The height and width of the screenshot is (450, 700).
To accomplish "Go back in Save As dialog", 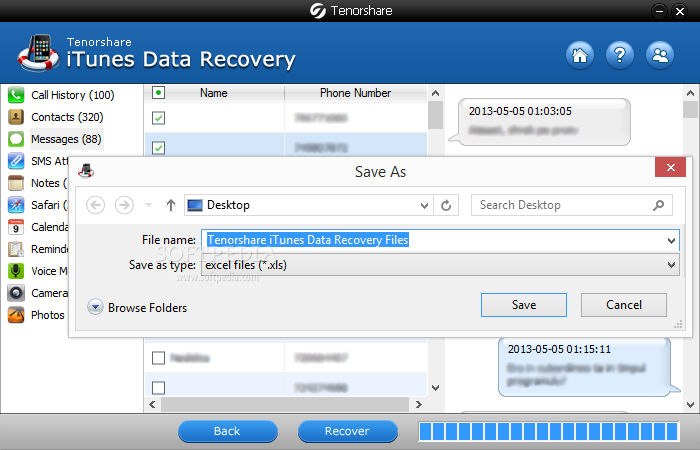I will [96, 205].
